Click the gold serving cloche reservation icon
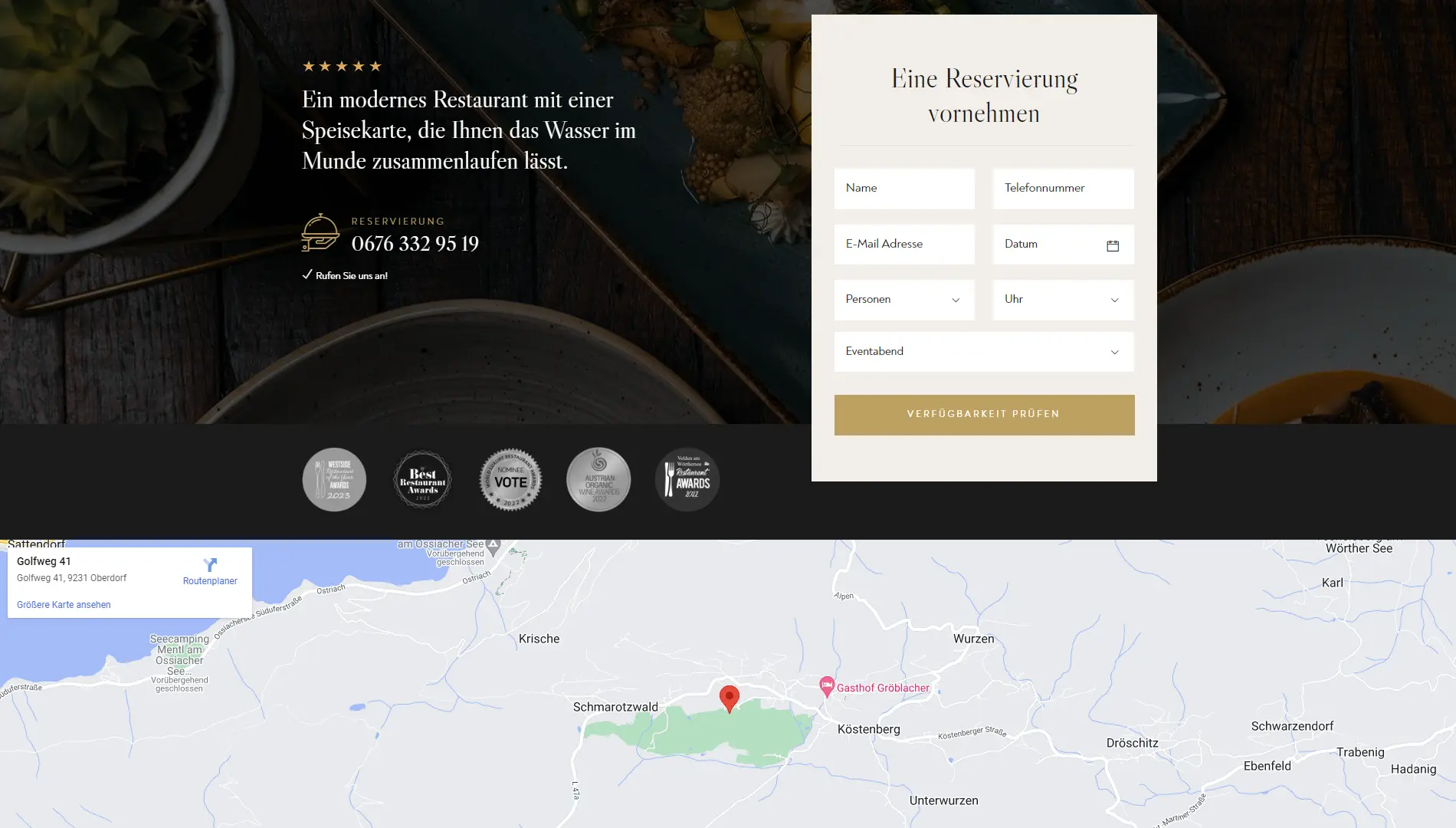 pyautogui.click(x=320, y=232)
